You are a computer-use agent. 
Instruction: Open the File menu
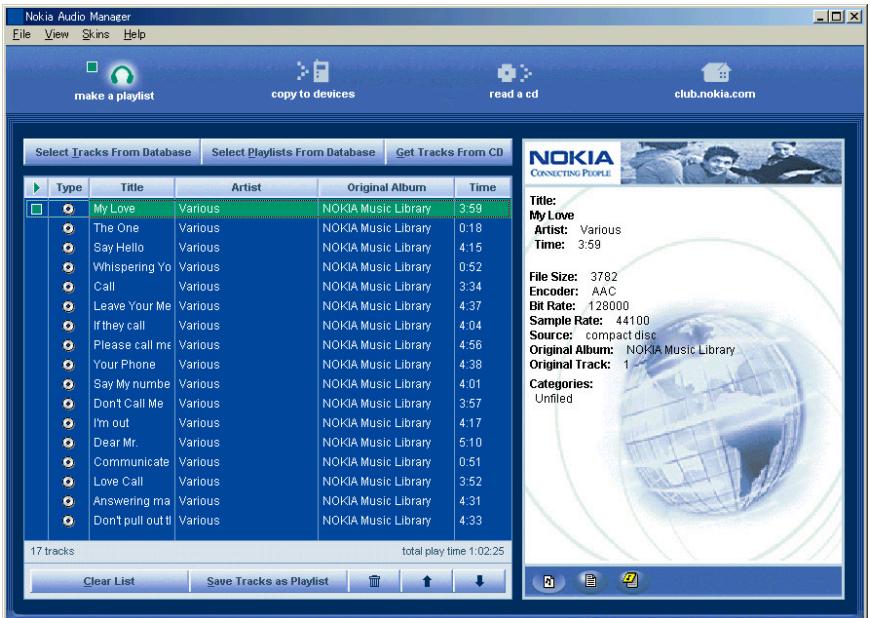[x=21, y=34]
